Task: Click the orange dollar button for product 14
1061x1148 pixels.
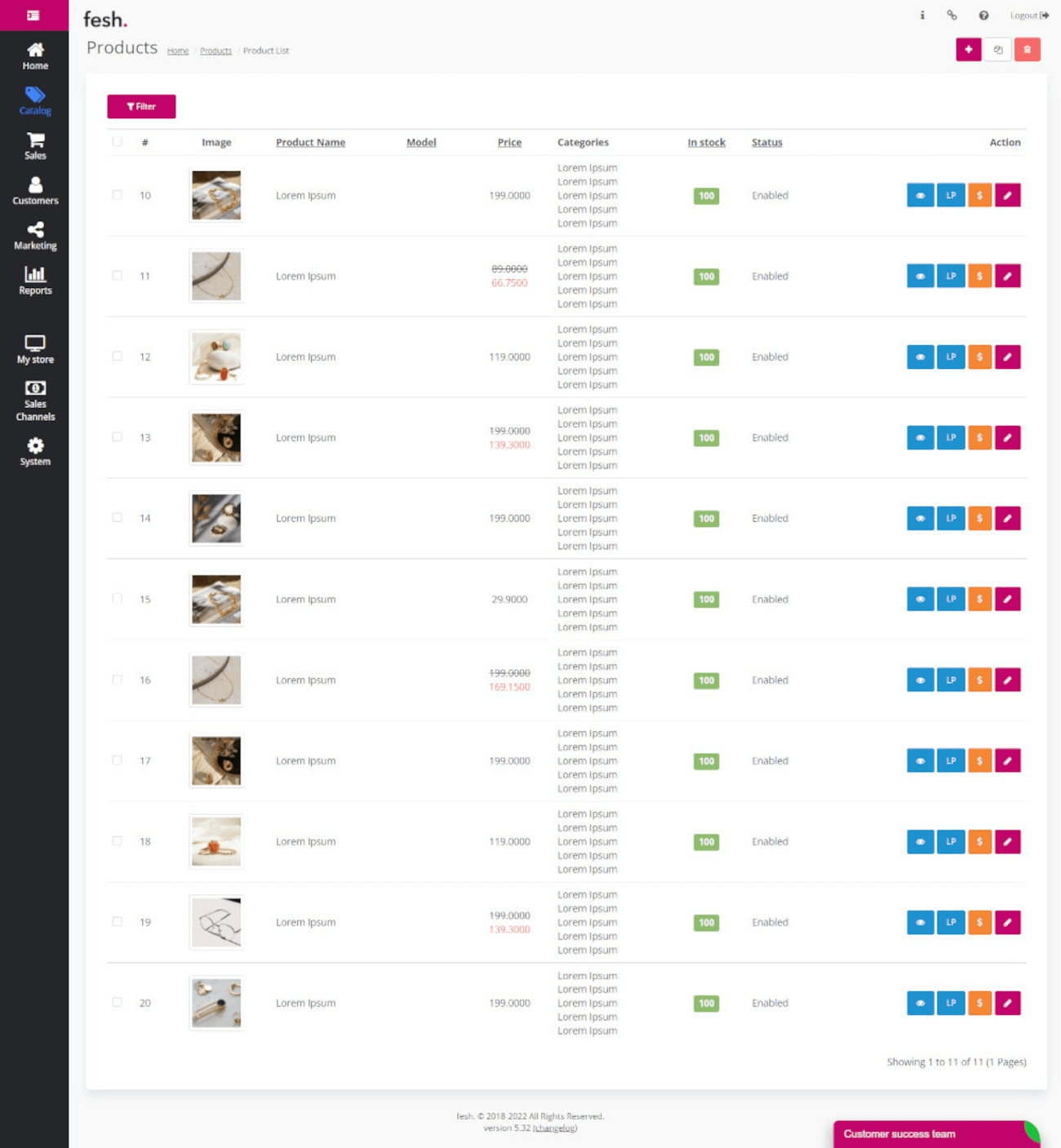Action: 979,519
